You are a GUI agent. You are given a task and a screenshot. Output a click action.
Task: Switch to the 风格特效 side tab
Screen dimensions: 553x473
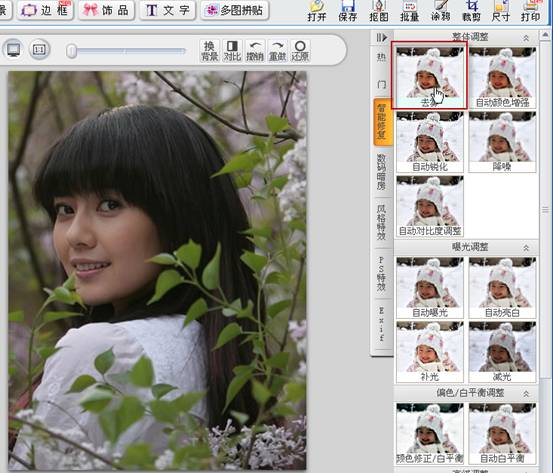tap(381, 223)
